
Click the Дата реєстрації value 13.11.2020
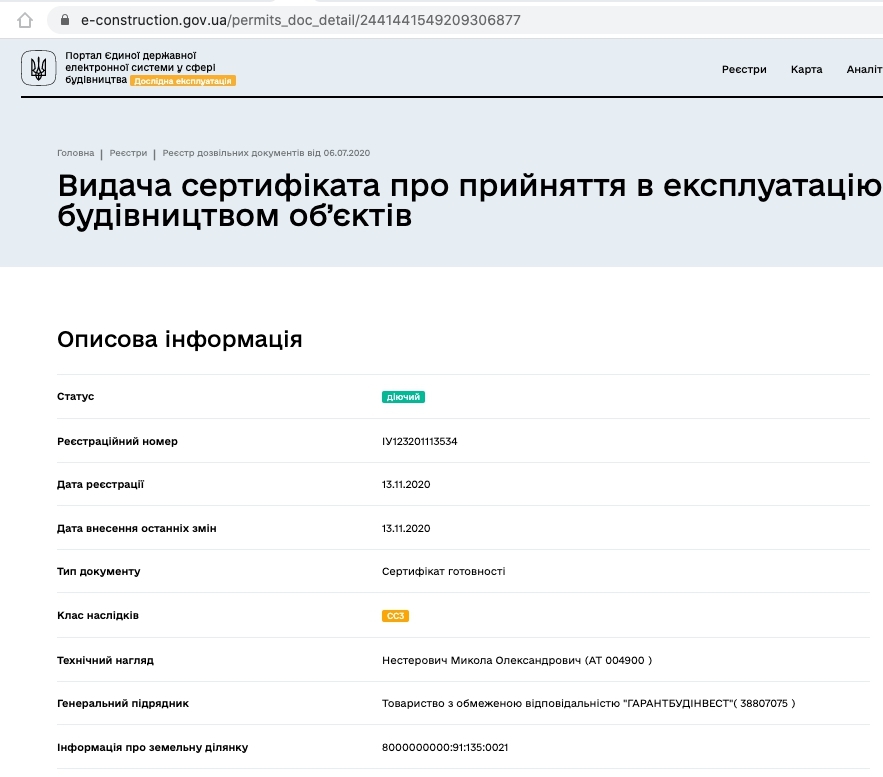[406, 484]
